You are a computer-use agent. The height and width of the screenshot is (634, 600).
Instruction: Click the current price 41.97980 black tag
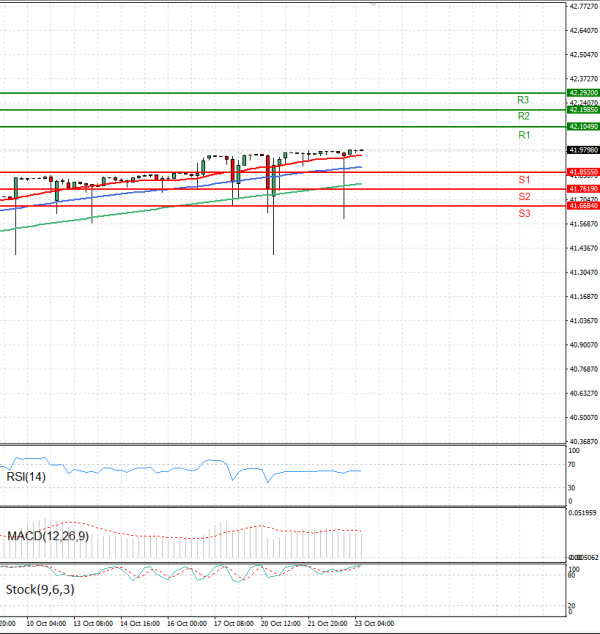[583, 150]
